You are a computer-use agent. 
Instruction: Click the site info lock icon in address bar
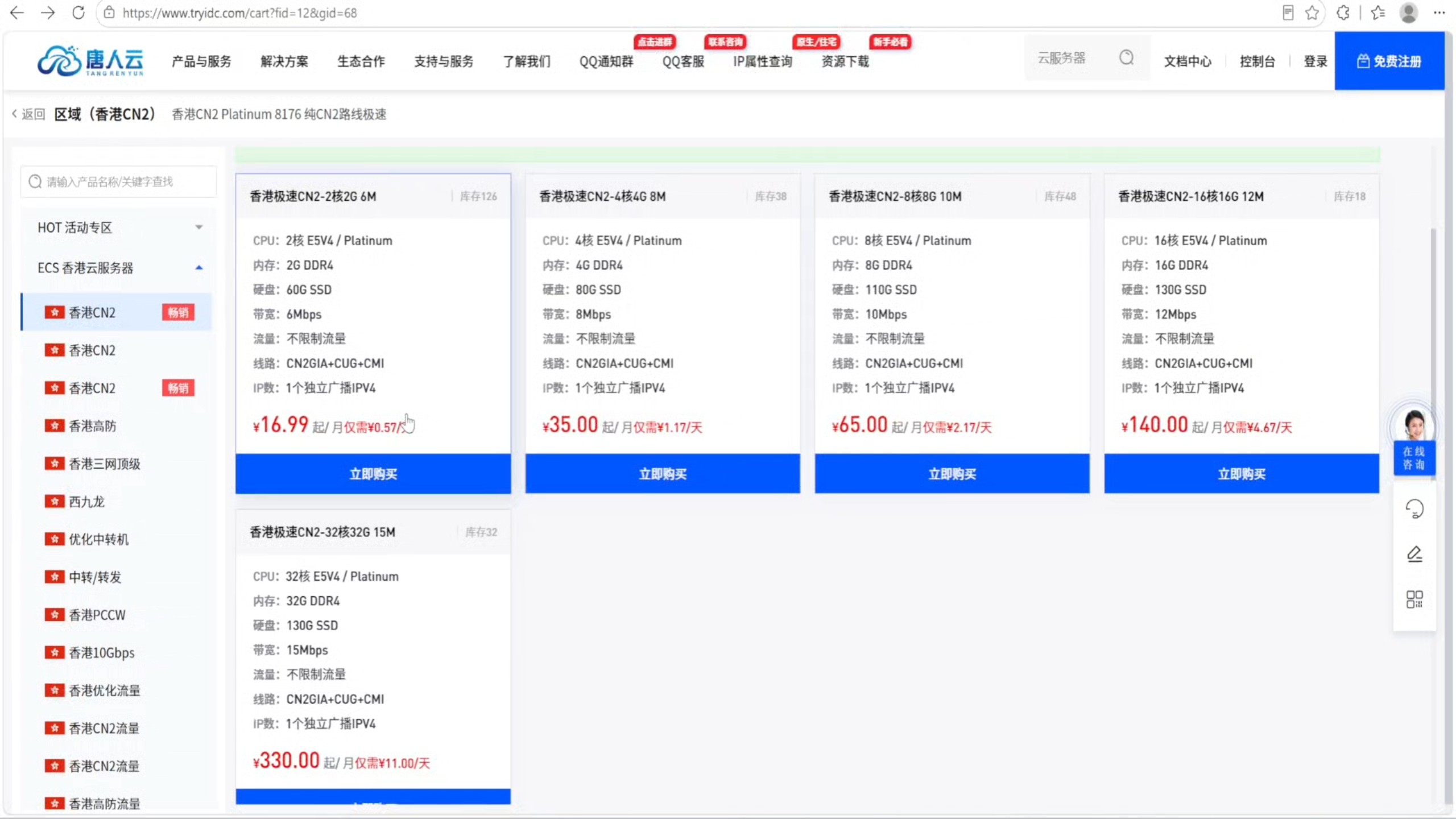coord(109,13)
